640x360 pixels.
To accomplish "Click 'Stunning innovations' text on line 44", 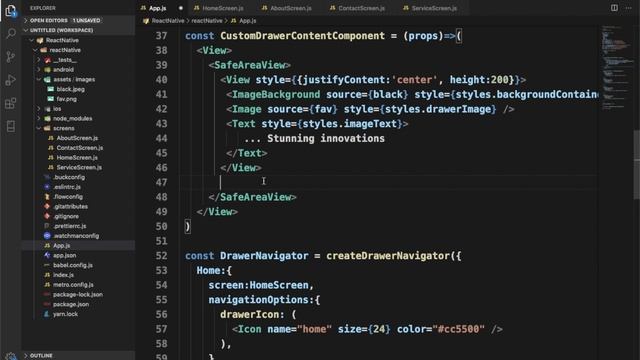I will click(x=326, y=139).
